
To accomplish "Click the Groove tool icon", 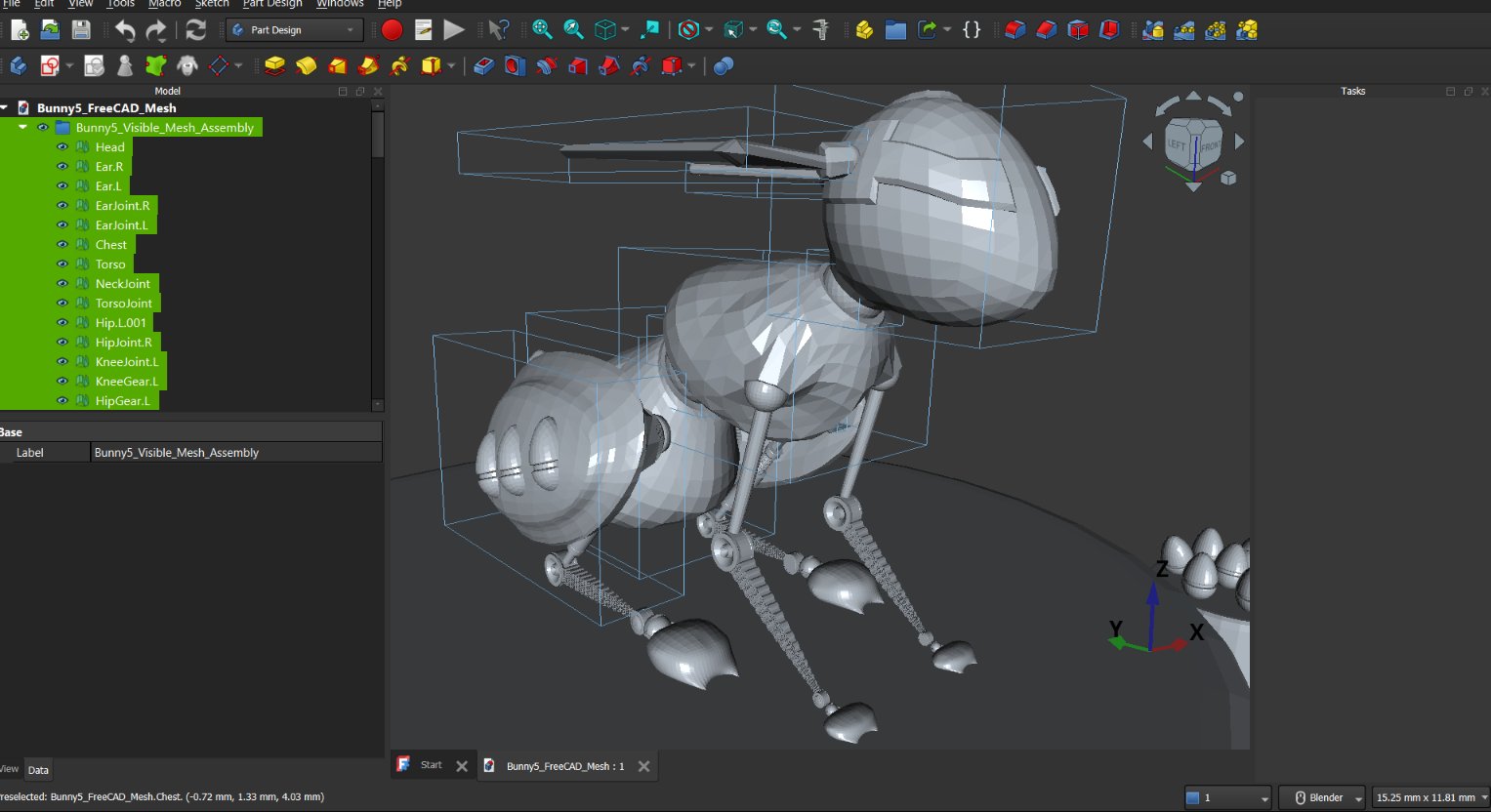I will click(x=546, y=65).
